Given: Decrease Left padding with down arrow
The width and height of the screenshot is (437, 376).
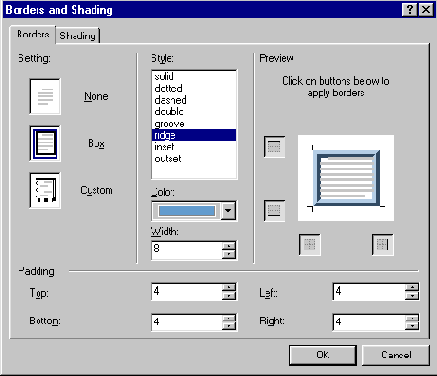Looking at the screenshot, I should click(x=412, y=296).
